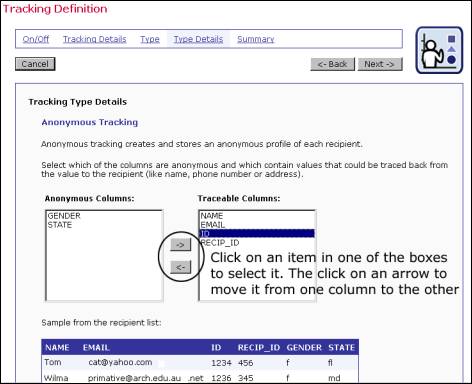Open the Summary tab
The height and width of the screenshot is (384, 472).
(x=256, y=39)
